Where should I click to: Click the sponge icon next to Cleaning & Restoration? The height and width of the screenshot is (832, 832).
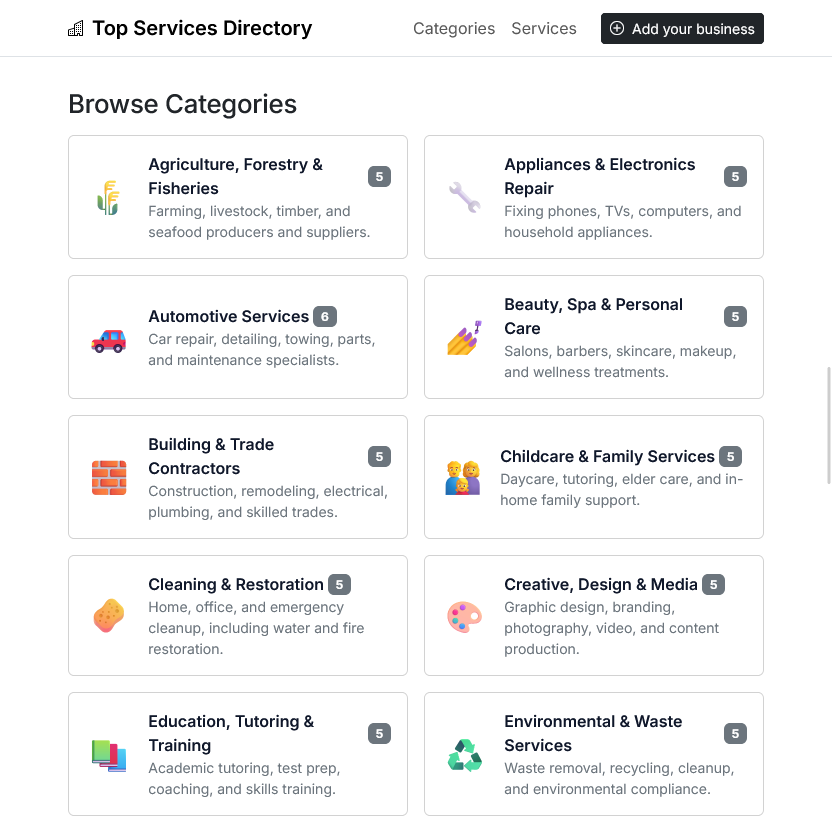pyautogui.click(x=108, y=615)
